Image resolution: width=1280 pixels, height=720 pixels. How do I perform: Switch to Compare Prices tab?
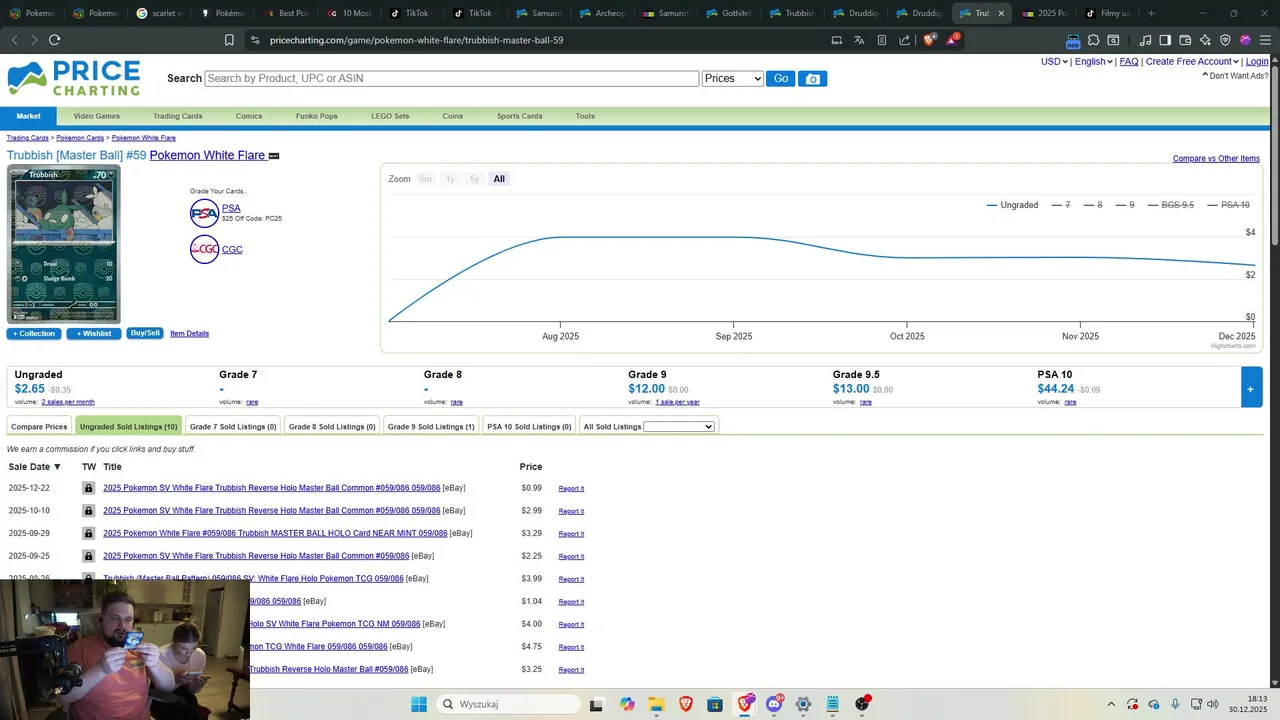tap(39, 427)
